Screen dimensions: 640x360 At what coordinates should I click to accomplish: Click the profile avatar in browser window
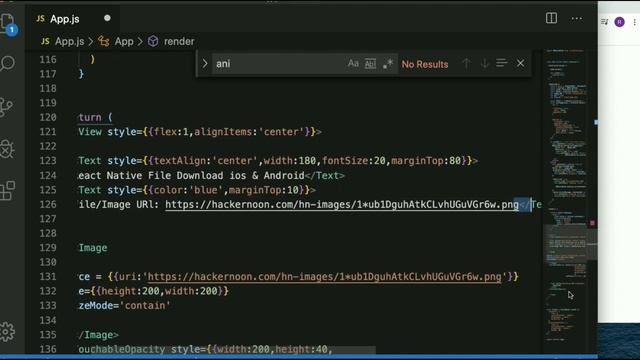619,22
